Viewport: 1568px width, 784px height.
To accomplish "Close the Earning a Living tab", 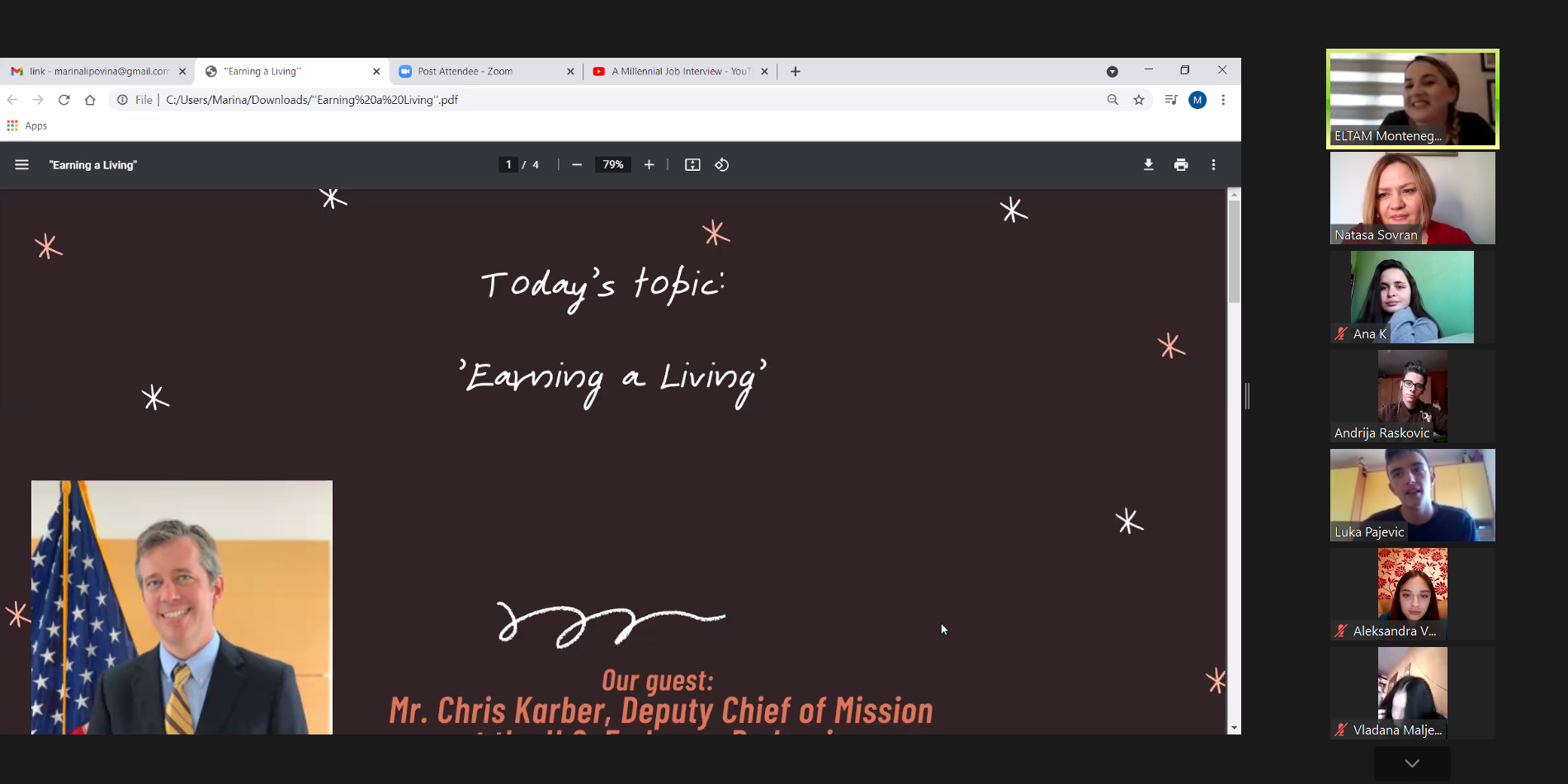I will click(376, 72).
